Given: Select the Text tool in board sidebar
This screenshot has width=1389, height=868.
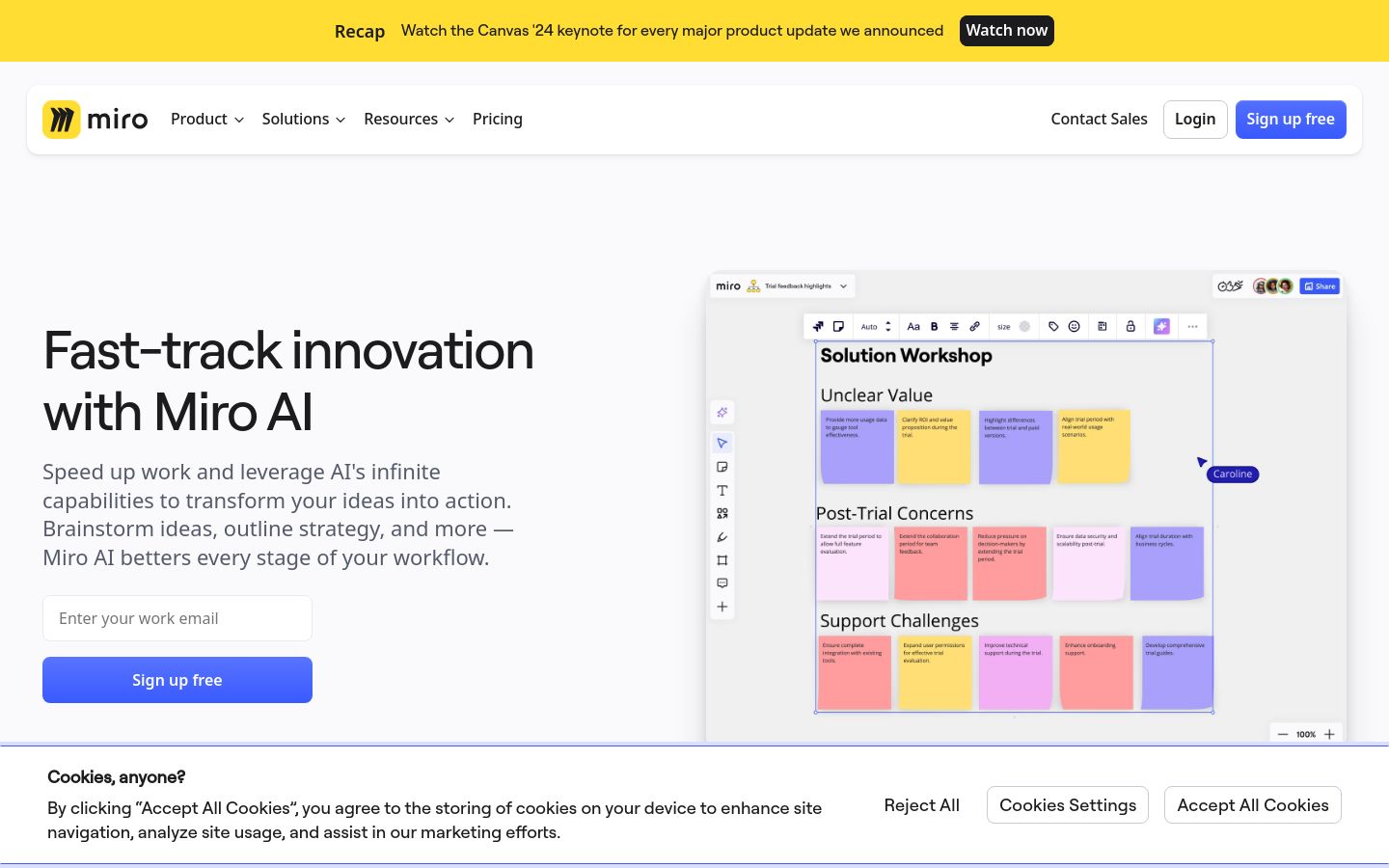Looking at the screenshot, I should coord(722,490).
